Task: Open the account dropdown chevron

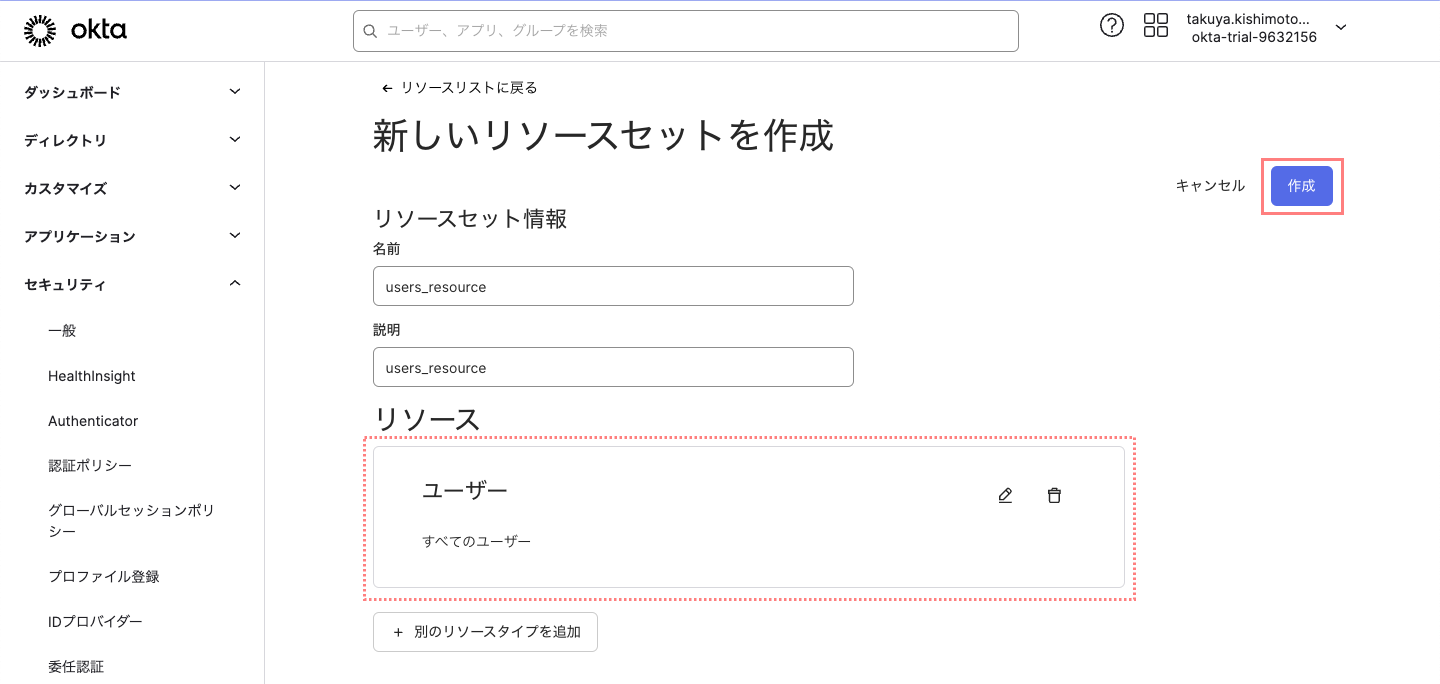Action: click(x=1341, y=28)
